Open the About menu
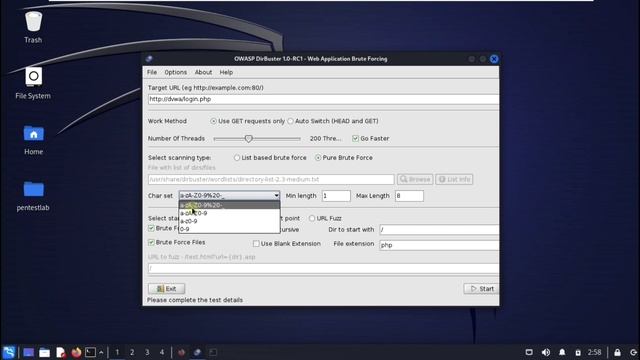 coord(203,72)
